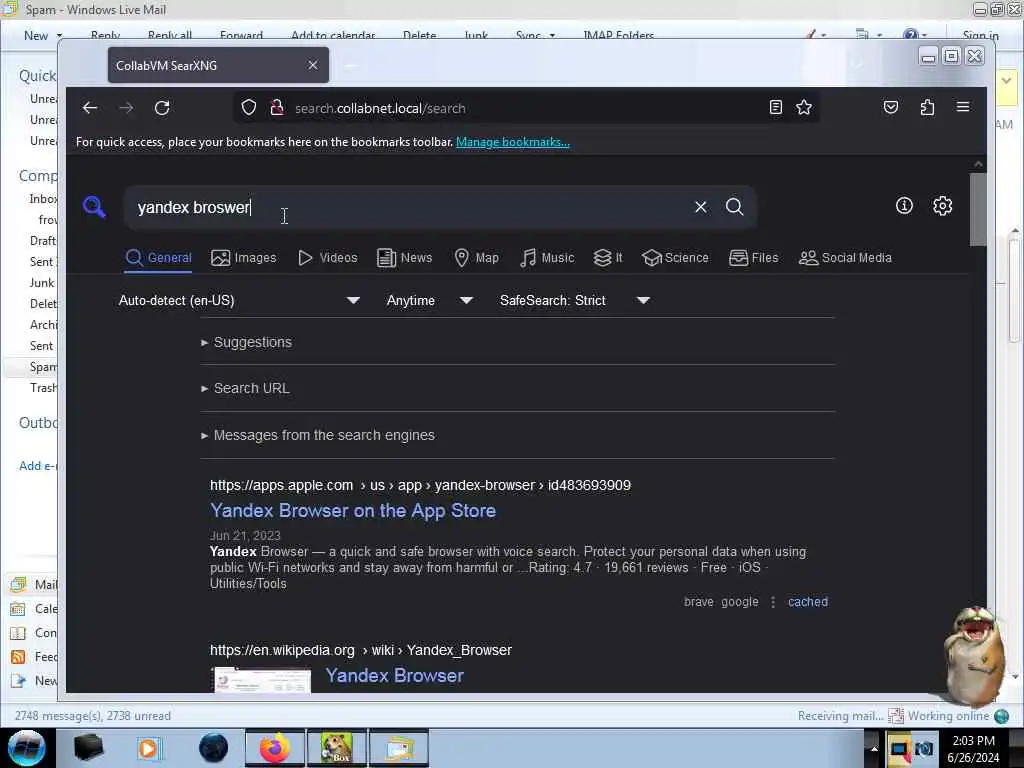Switch to the News search tab
Viewport: 1024px width, 768px height.
[x=405, y=258]
